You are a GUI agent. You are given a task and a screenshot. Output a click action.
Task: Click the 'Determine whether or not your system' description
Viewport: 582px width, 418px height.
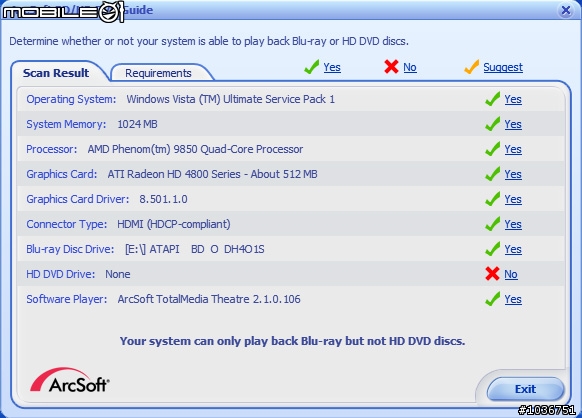click(209, 41)
